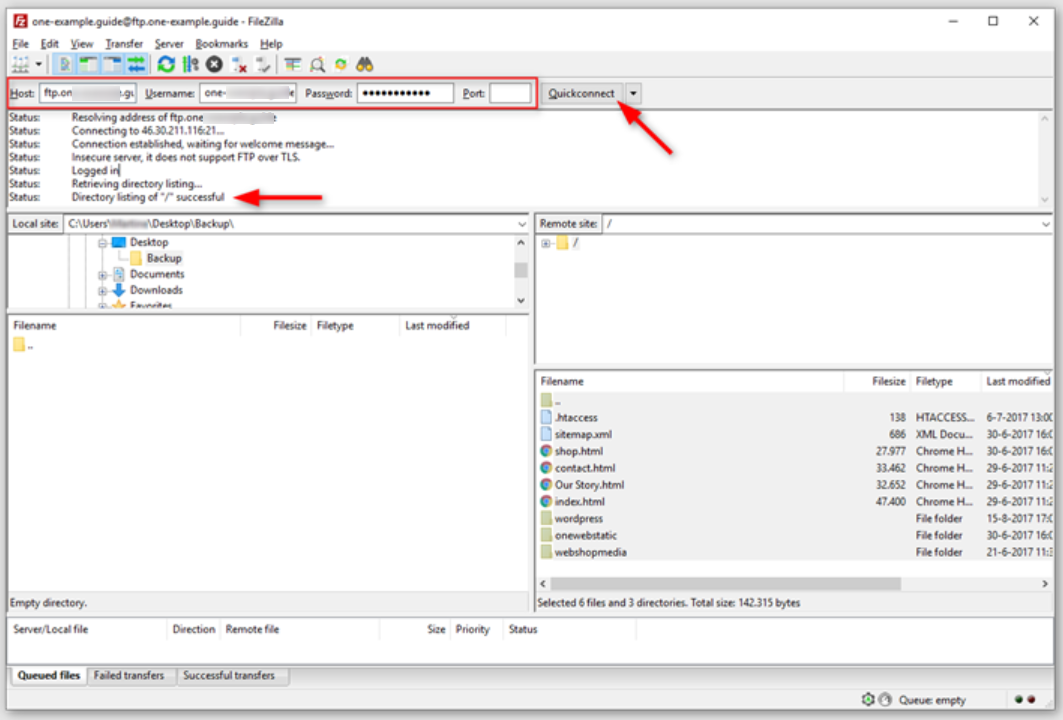Toggle the transfer queue display

point(137,65)
